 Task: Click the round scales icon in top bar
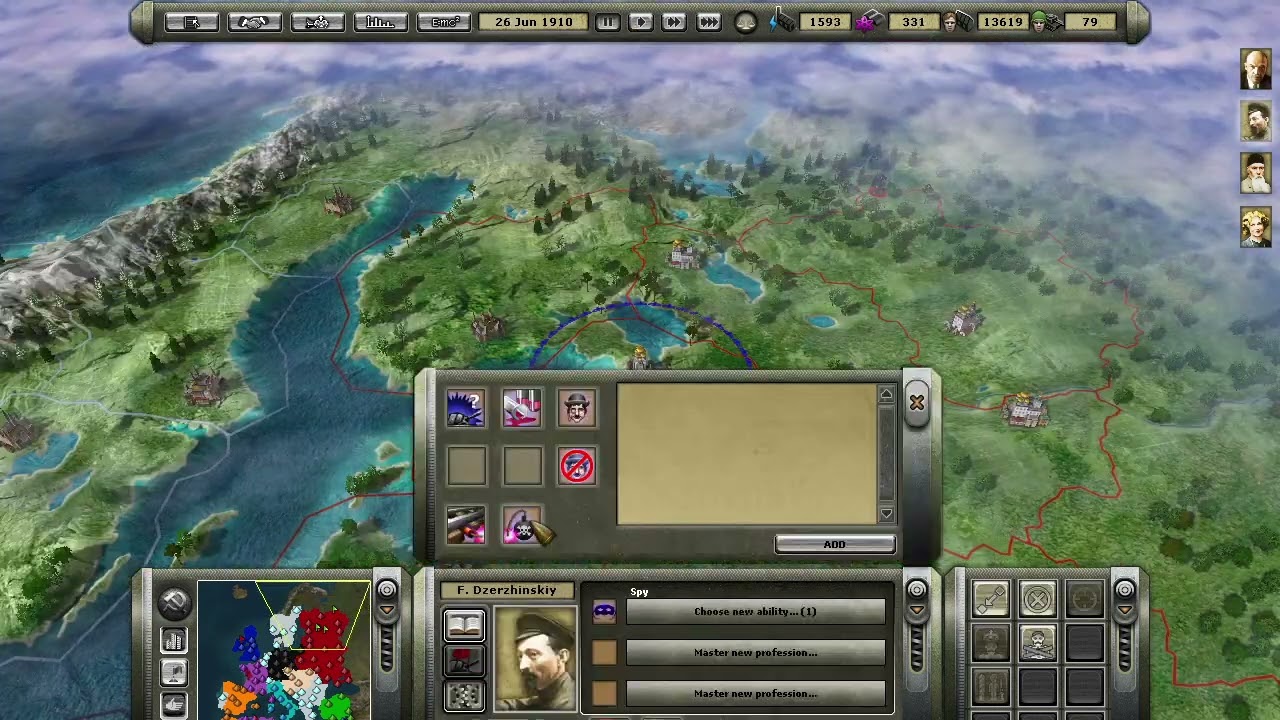pos(746,22)
